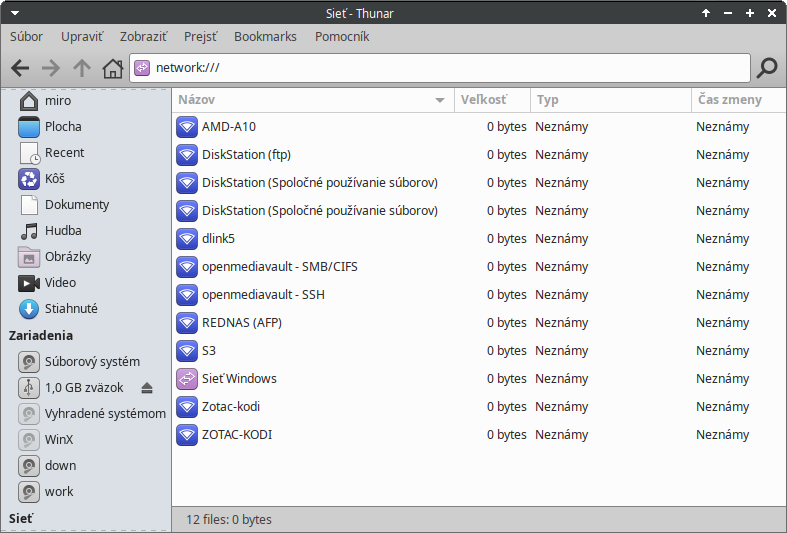Click the WinX drive icon

coord(29,440)
